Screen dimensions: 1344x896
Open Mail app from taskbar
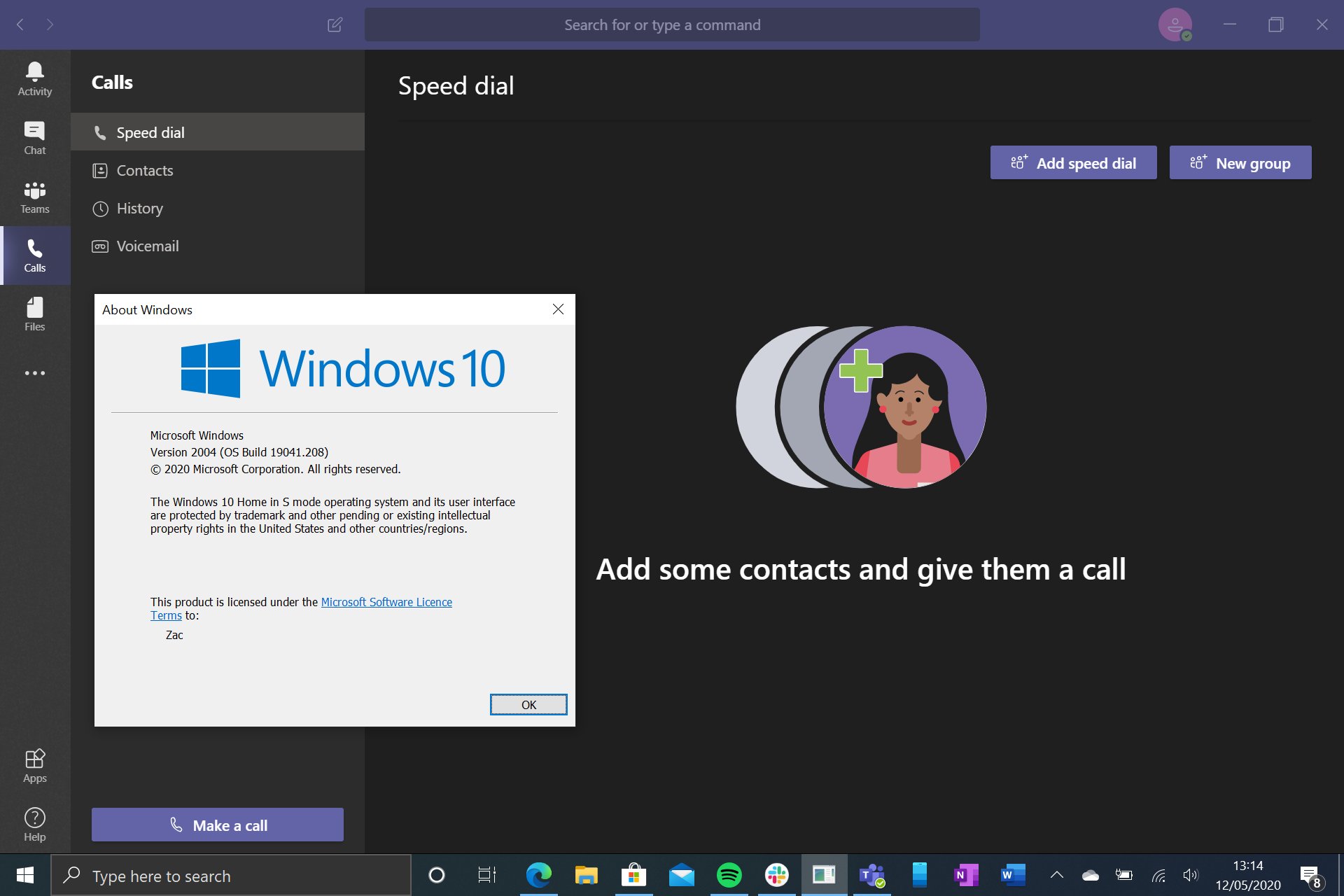point(681,875)
